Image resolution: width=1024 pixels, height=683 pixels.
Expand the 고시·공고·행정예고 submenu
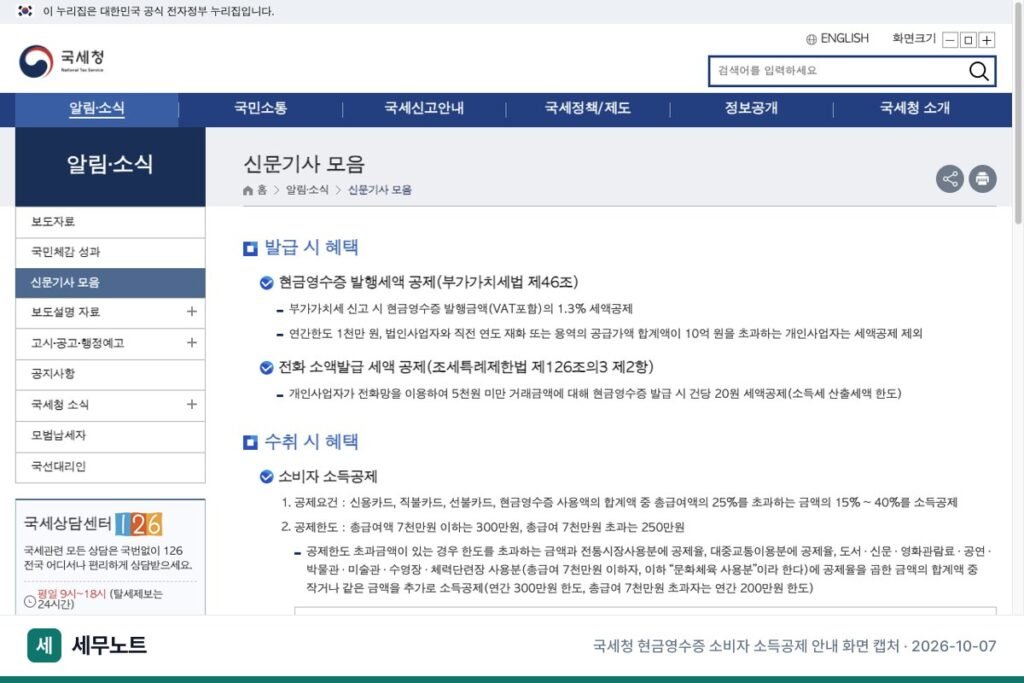click(x=191, y=342)
